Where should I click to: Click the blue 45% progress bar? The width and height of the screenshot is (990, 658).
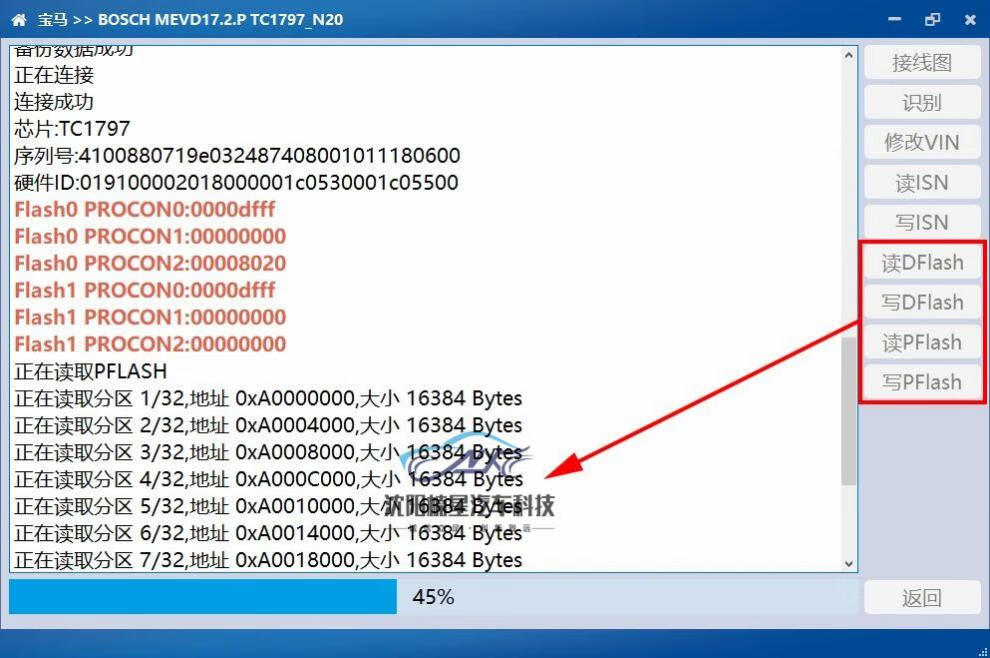click(x=203, y=597)
